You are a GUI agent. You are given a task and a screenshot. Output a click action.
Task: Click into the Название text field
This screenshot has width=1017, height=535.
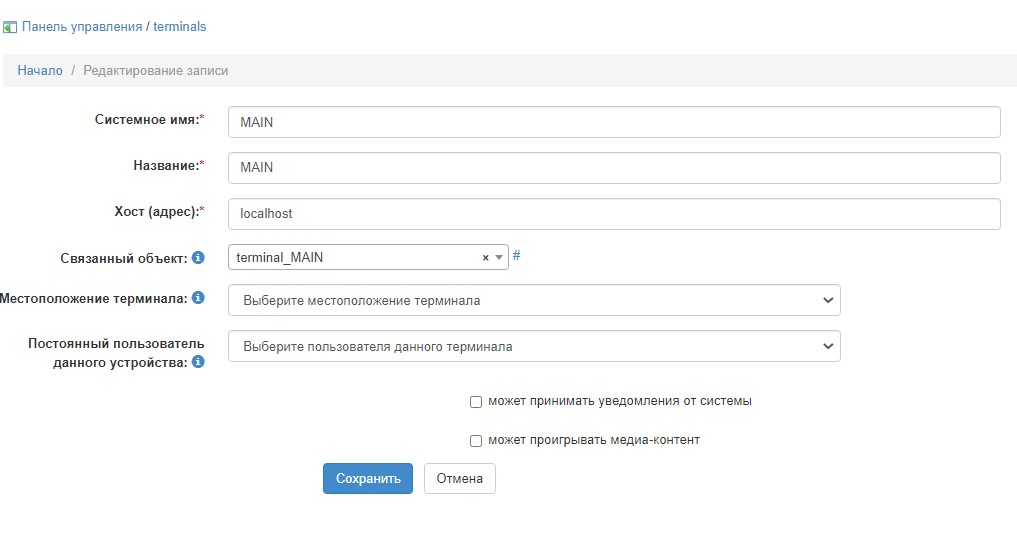pyautogui.click(x=614, y=168)
